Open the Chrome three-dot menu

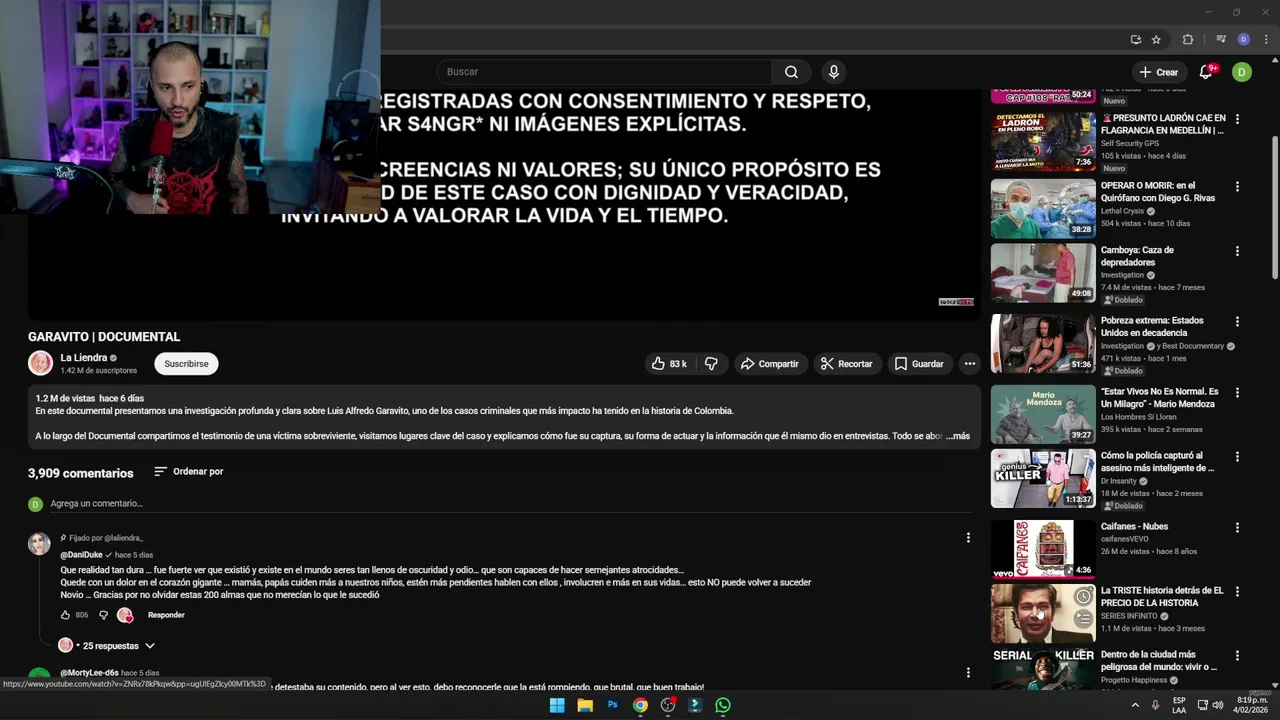pos(1266,40)
